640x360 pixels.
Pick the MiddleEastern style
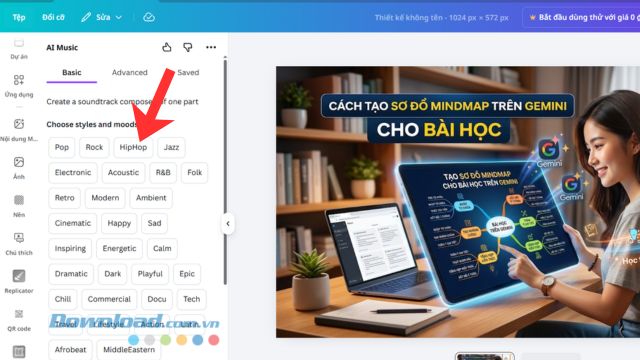coord(129,350)
